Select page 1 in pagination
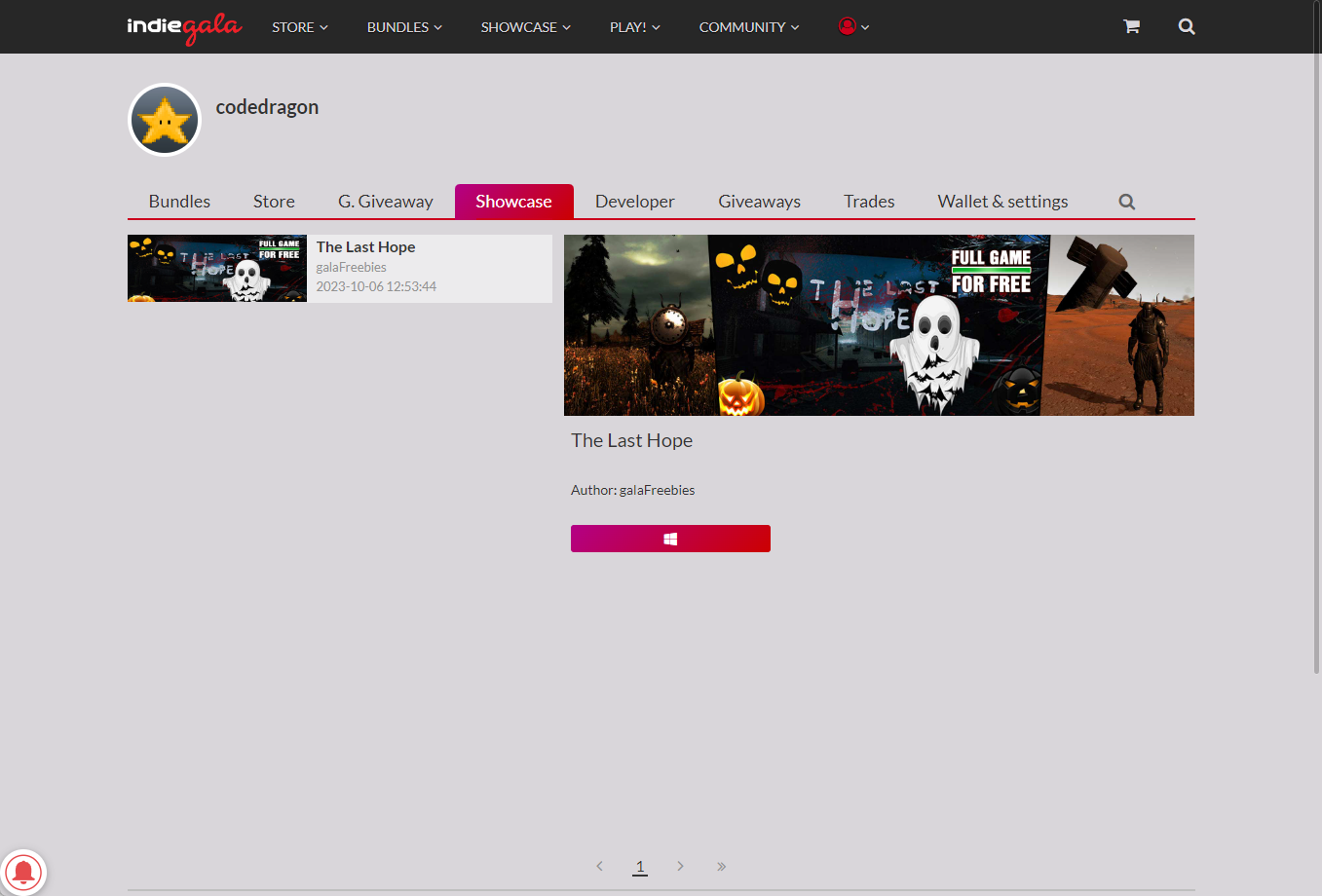Screen dimensions: 1322x896 (x=640, y=866)
